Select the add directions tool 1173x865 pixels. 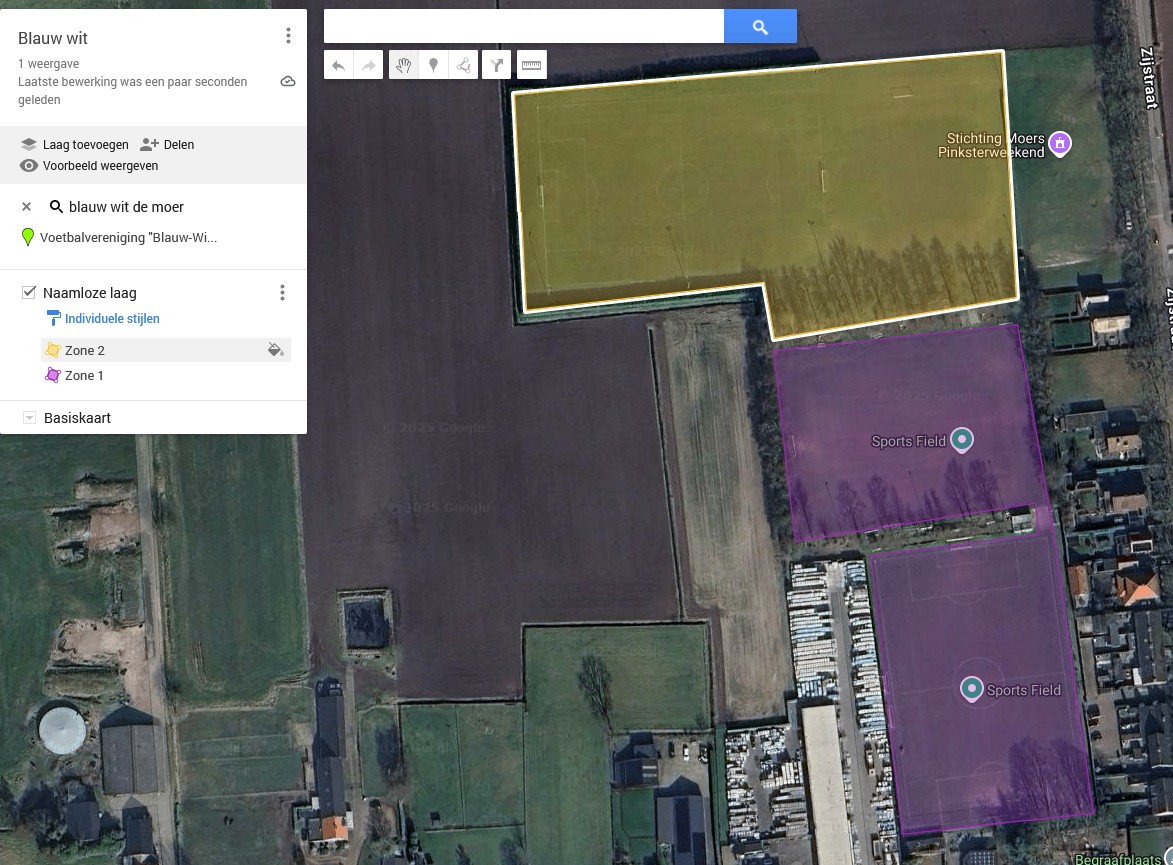[x=497, y=66]
